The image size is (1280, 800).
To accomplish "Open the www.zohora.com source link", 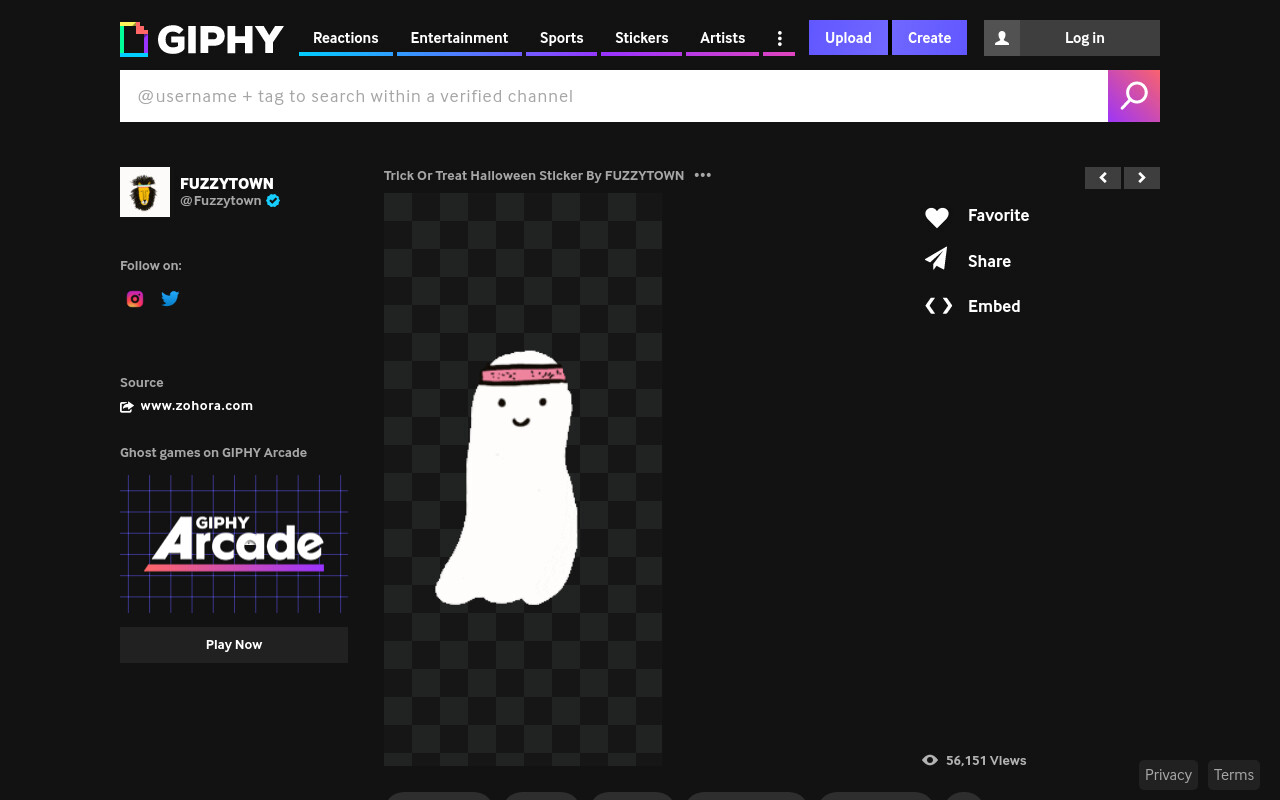I will click(197, 405).
